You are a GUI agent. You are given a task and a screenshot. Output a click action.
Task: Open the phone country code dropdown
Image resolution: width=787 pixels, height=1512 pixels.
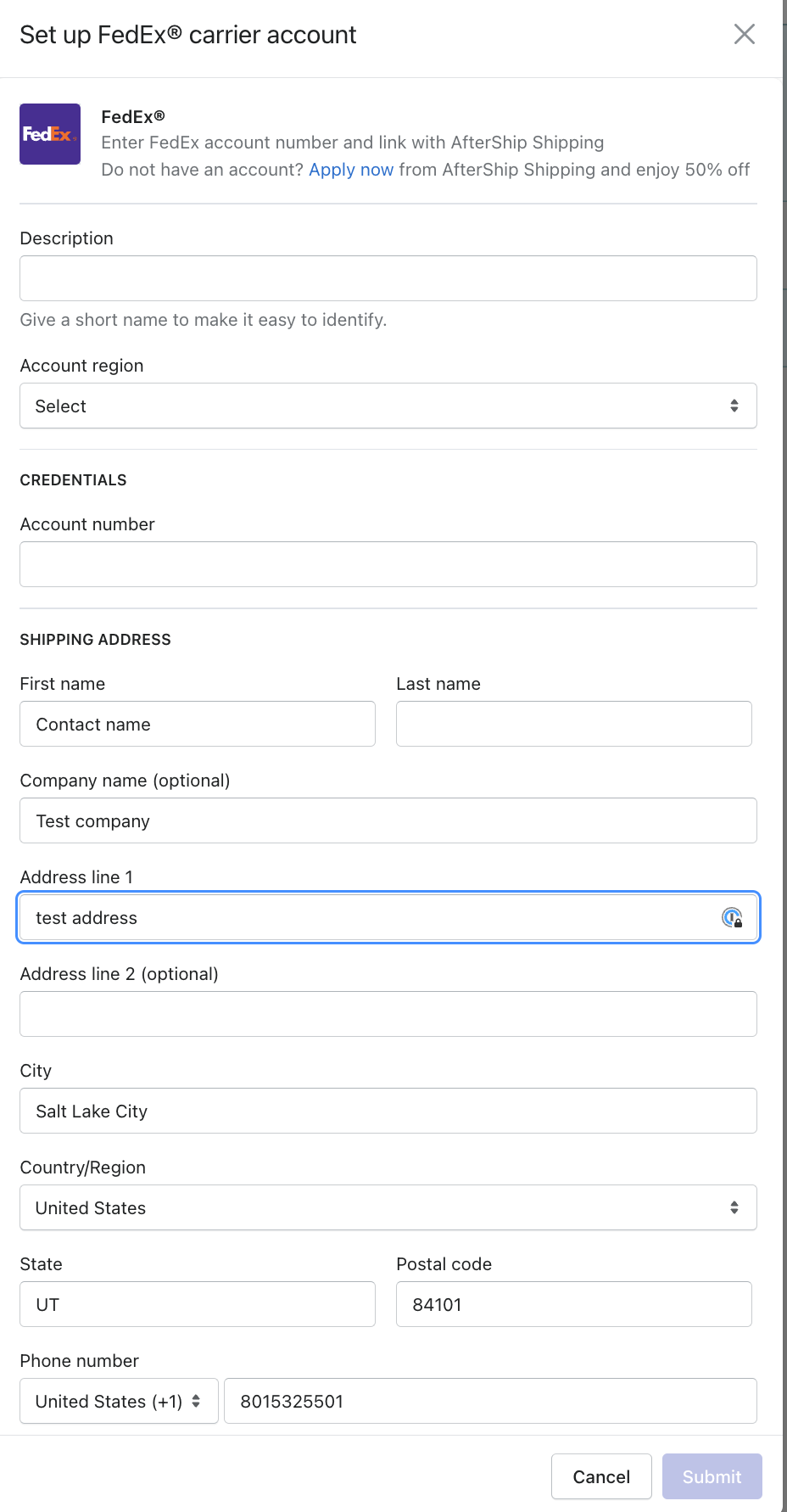coord(119,1401)
